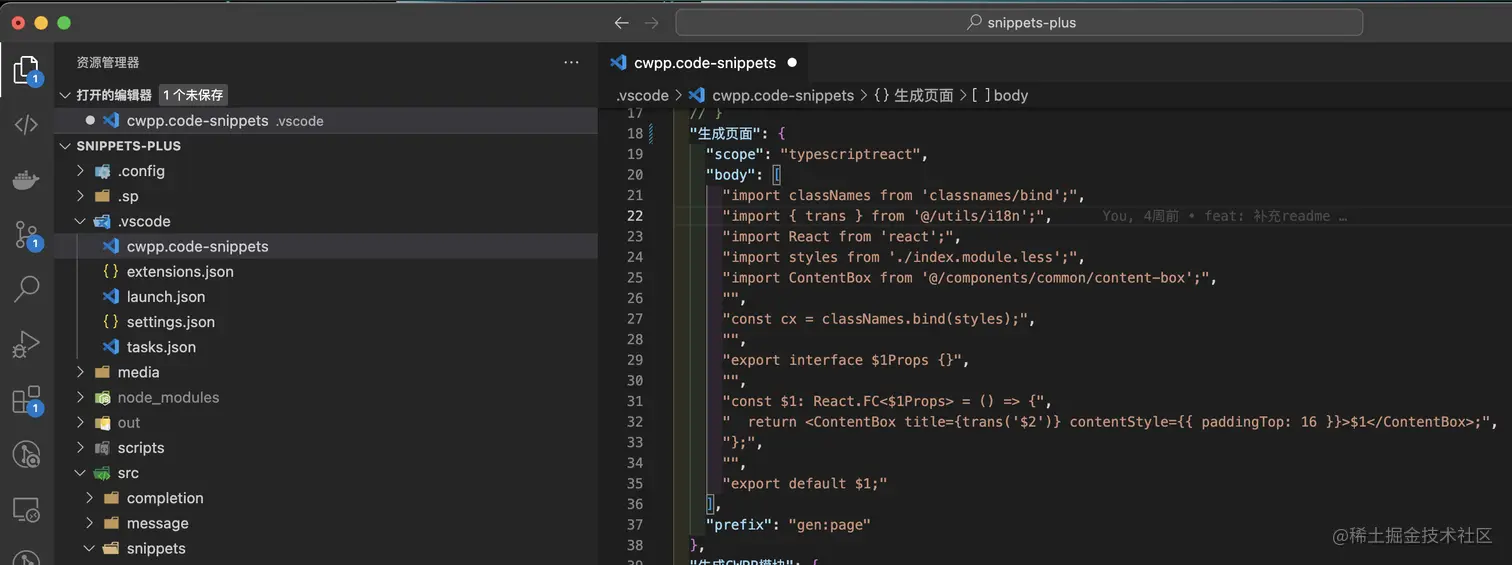Click unsaved dot beside cwpp.code-snippets in open editors
This screenshot has width=1512, height=565.
pos(90,120)
